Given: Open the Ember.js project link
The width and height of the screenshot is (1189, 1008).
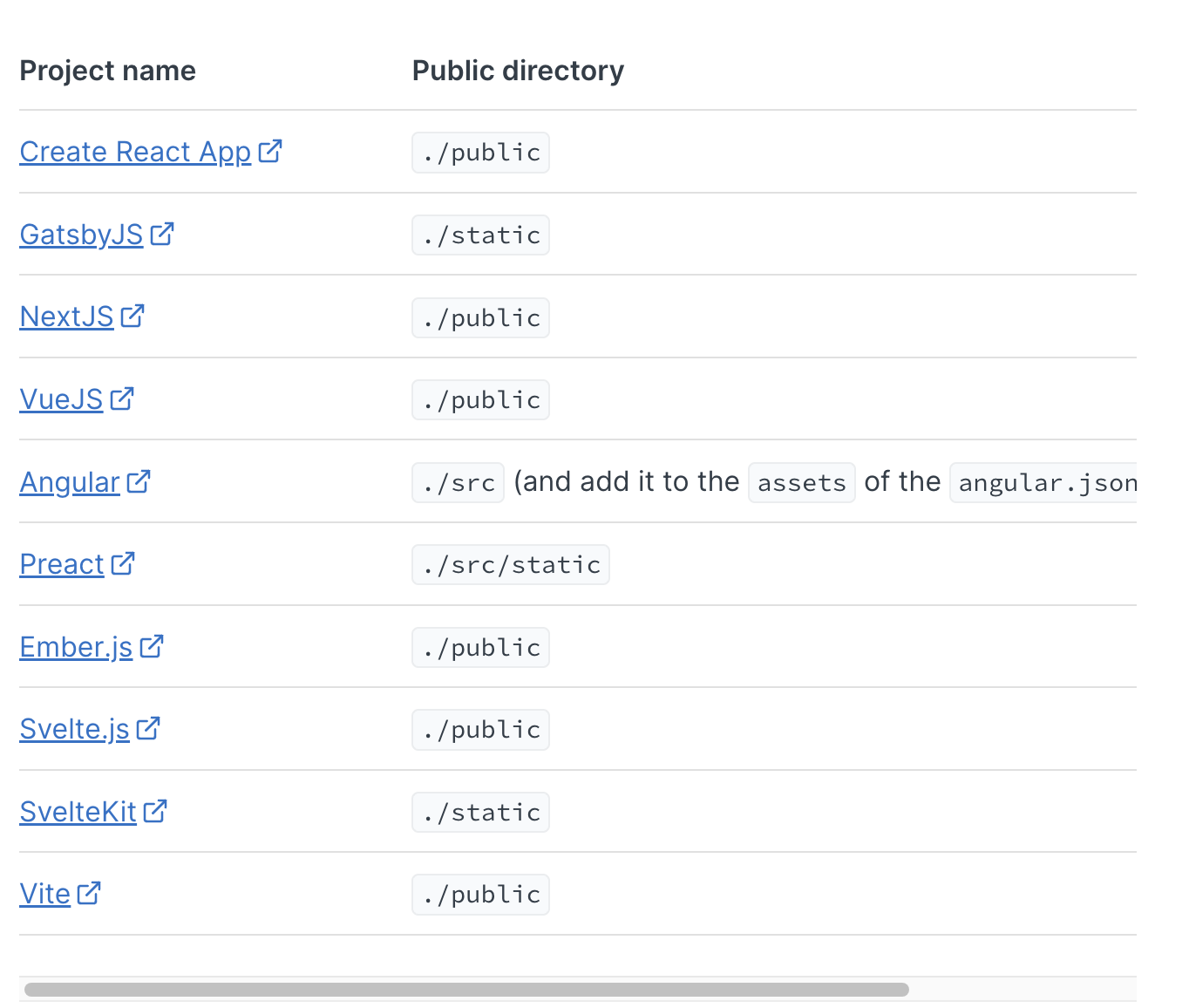Looking at the screenshot, I should 76,647.
